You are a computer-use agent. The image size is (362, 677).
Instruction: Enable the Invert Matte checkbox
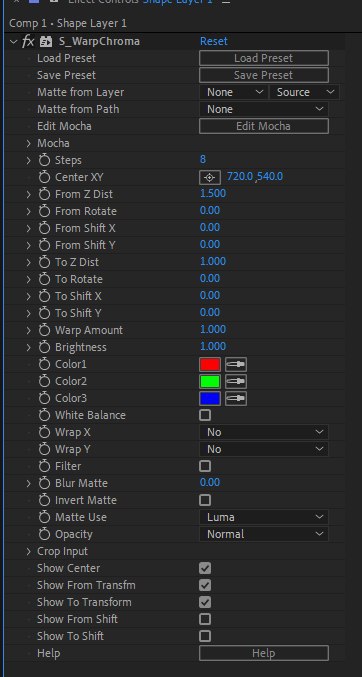(205, 500)
